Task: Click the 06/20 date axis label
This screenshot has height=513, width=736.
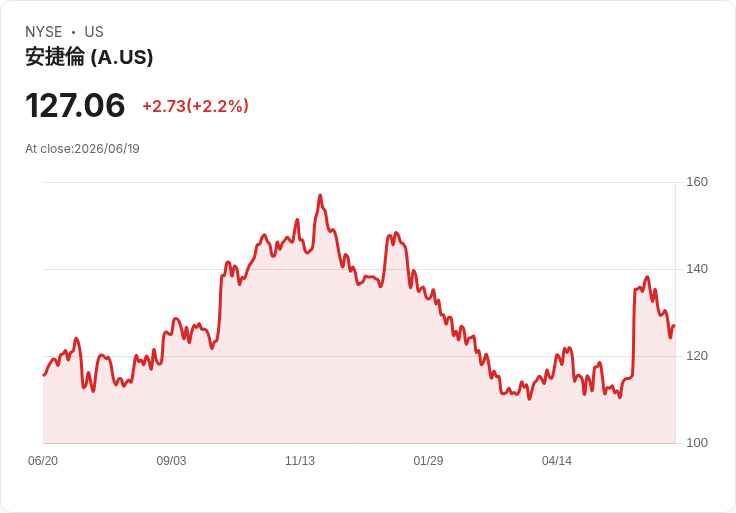Action: click(x=43, y=460)
